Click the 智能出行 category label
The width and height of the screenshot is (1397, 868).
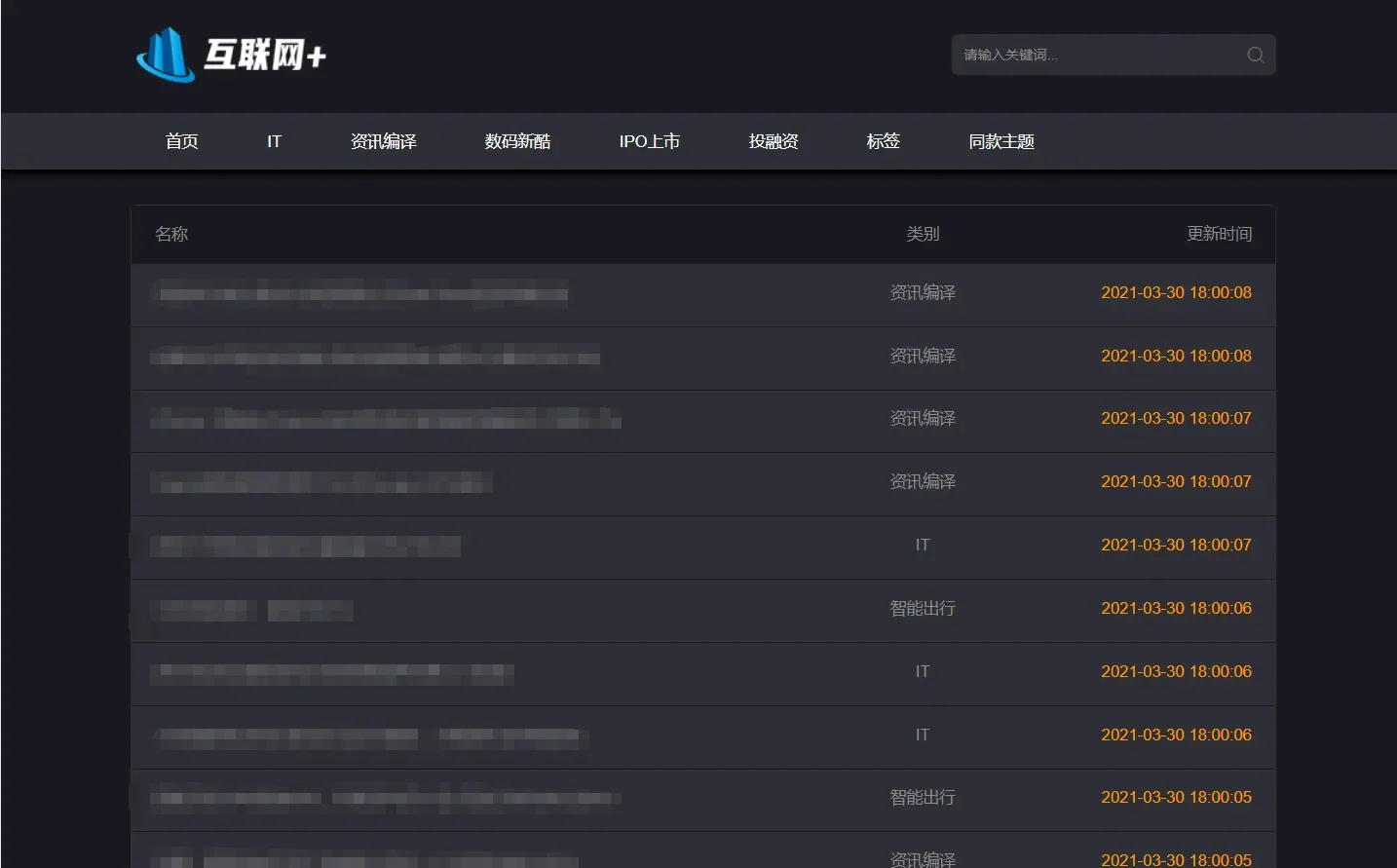[x=922, y=608]
